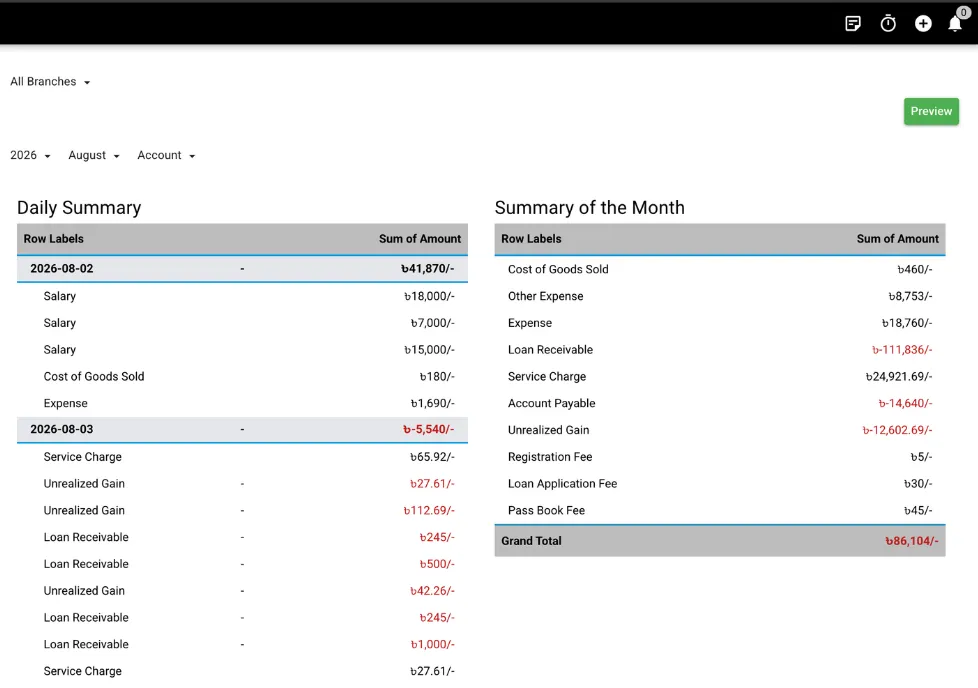
Task: Select the Pass Book Fee row label
Action: coord(546,511)
